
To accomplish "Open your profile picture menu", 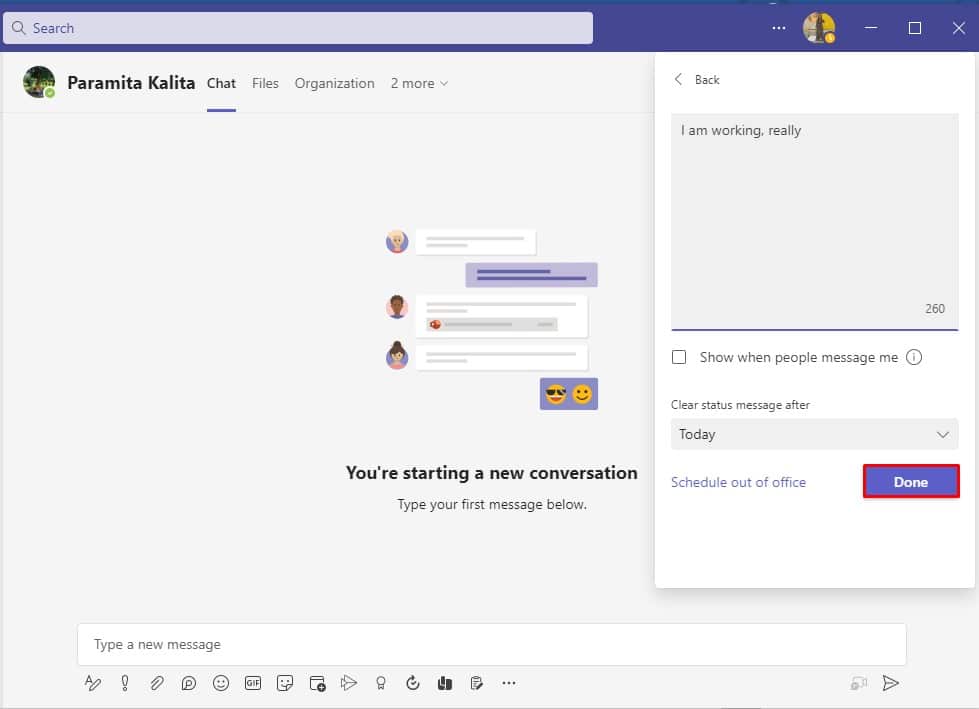I will [819, 27].
